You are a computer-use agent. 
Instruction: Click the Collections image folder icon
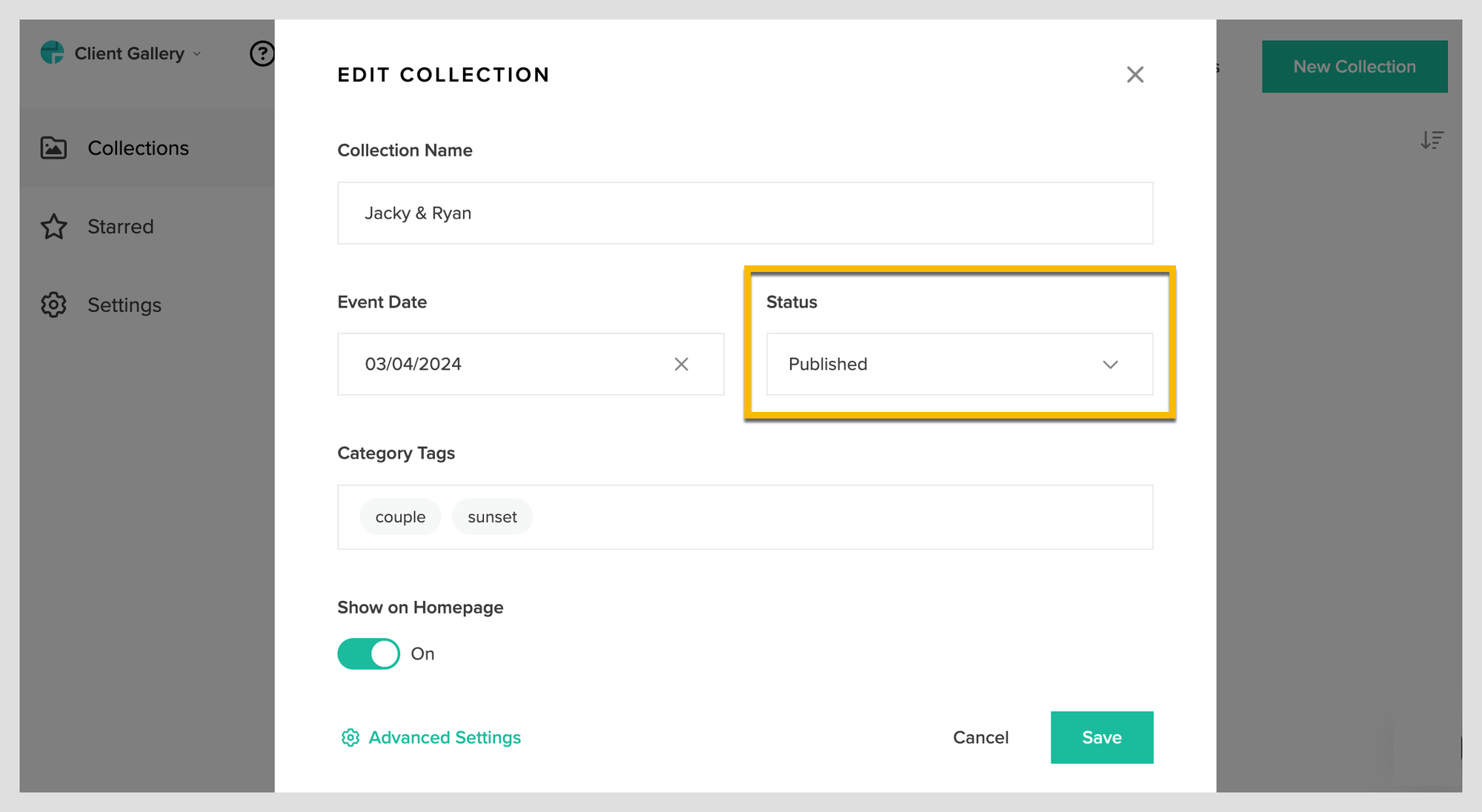[x=53, y=148]
